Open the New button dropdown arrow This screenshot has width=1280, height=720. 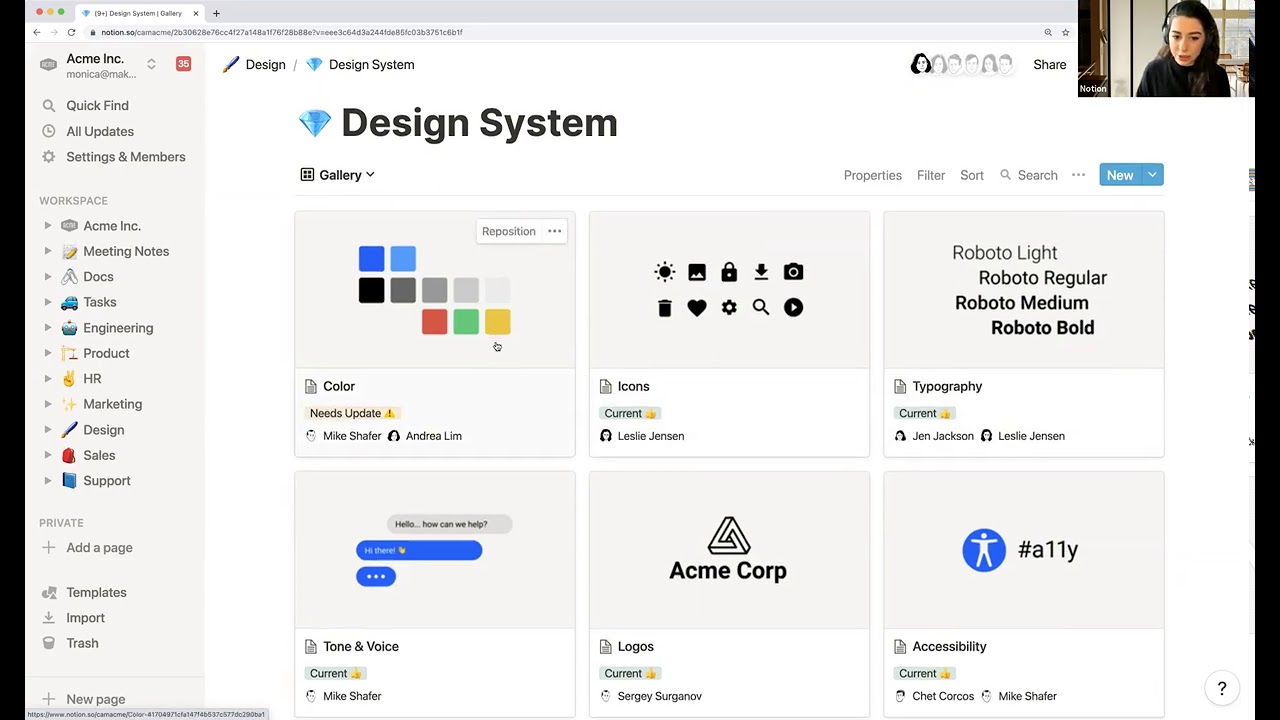pos(1152,175)
